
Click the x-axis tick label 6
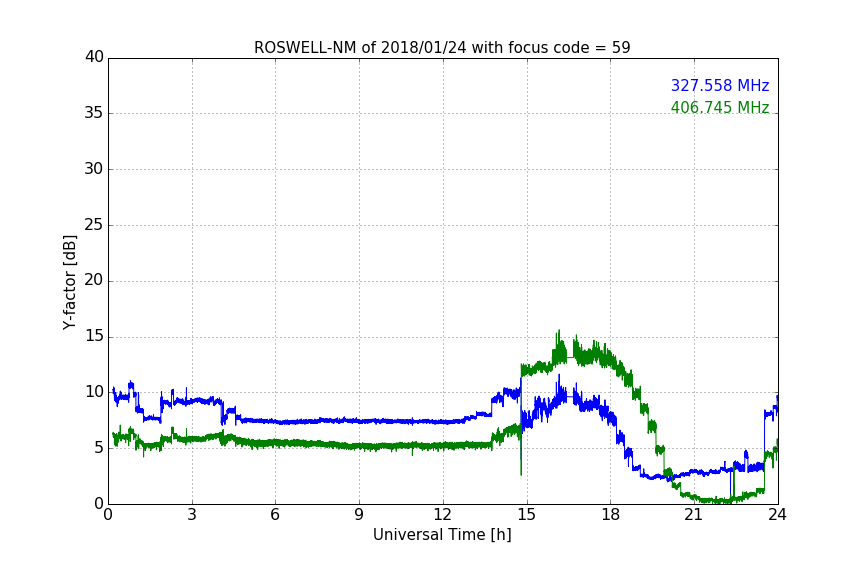(275, 515)
